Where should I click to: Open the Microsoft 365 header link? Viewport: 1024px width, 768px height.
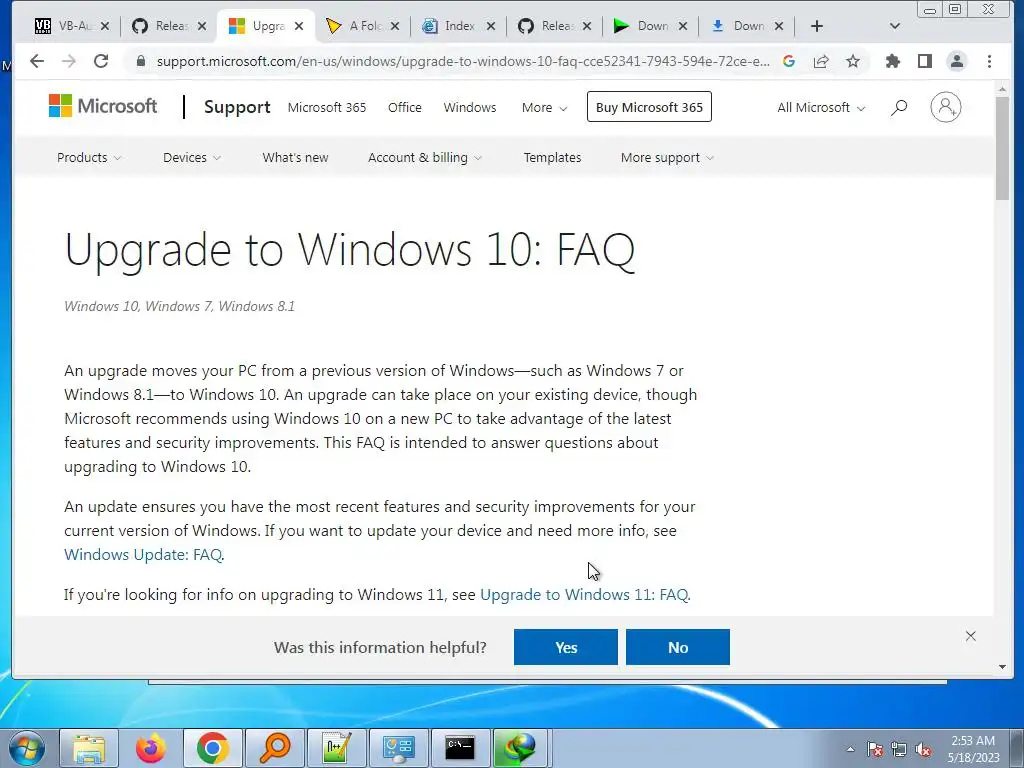pos(327,108)
